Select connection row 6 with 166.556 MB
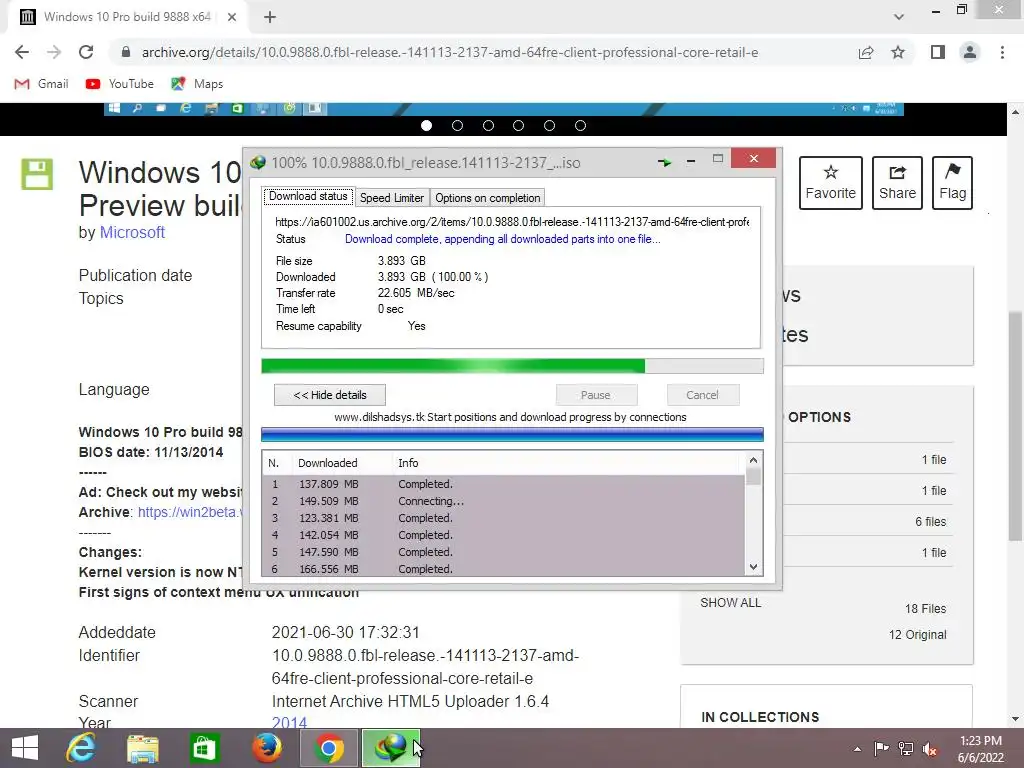The width and height of the screenshot is (1024, 768). pos(504,569)
